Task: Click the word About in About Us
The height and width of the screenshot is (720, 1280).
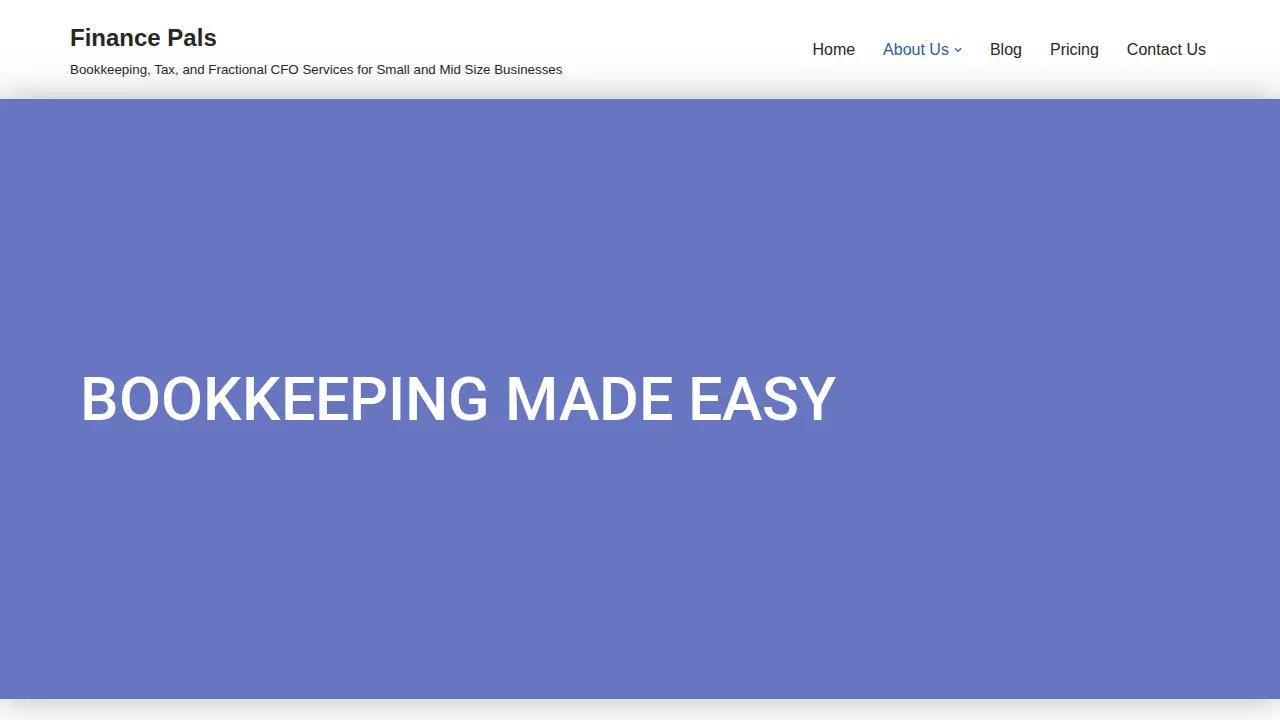Action: tap(904, 49)
